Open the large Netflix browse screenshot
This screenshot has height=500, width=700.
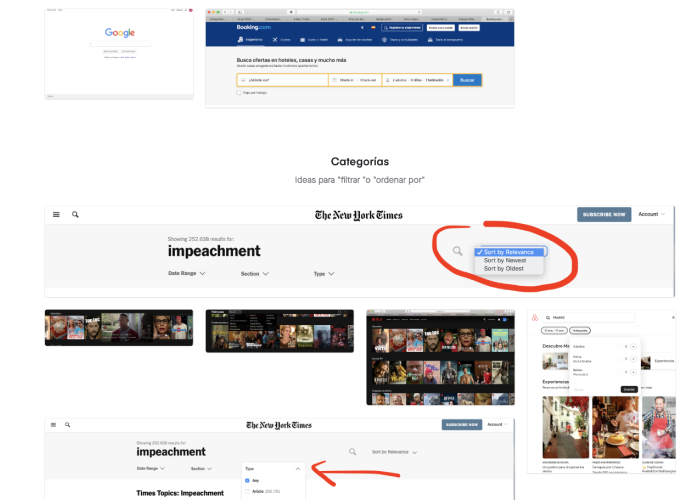[441, 357]
